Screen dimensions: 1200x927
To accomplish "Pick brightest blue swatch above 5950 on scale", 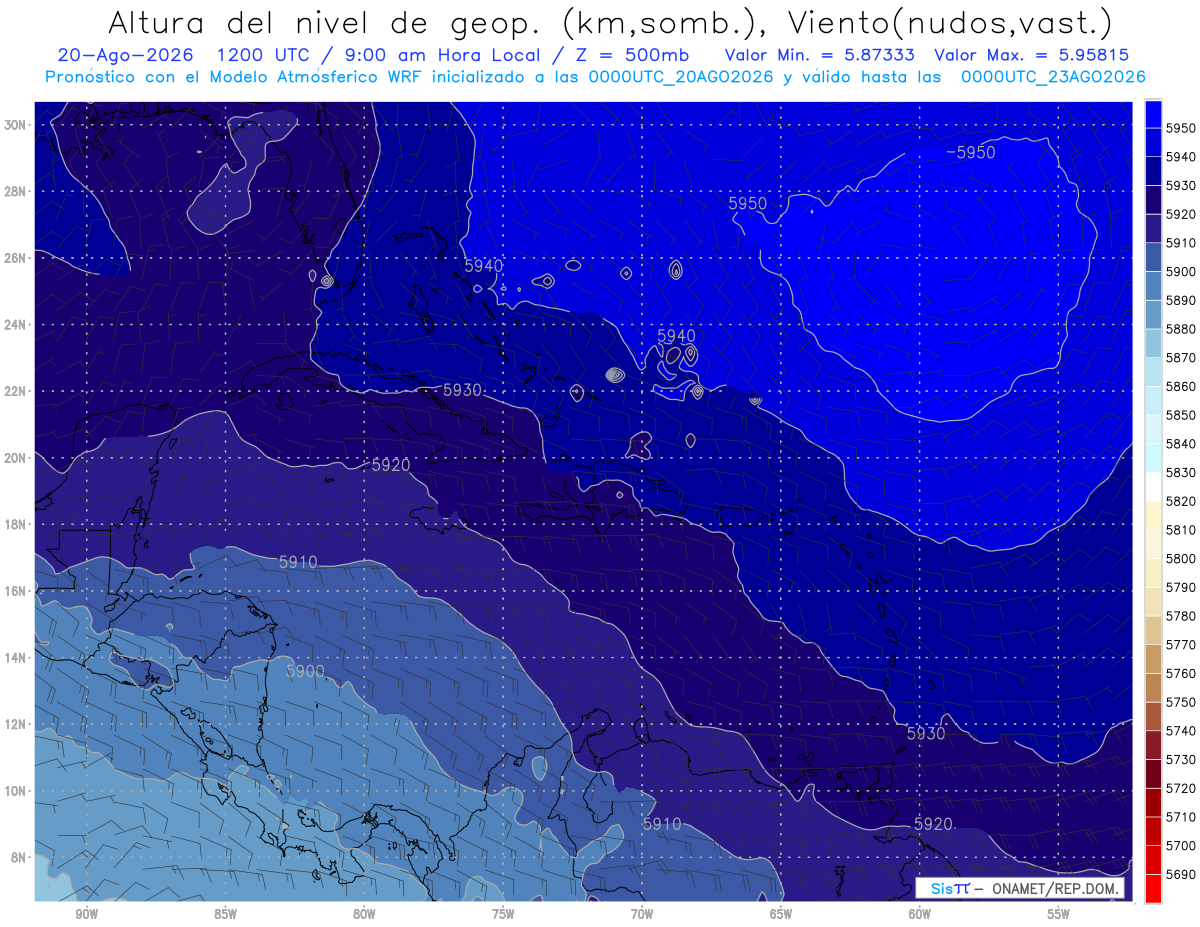I will 1153,113.
